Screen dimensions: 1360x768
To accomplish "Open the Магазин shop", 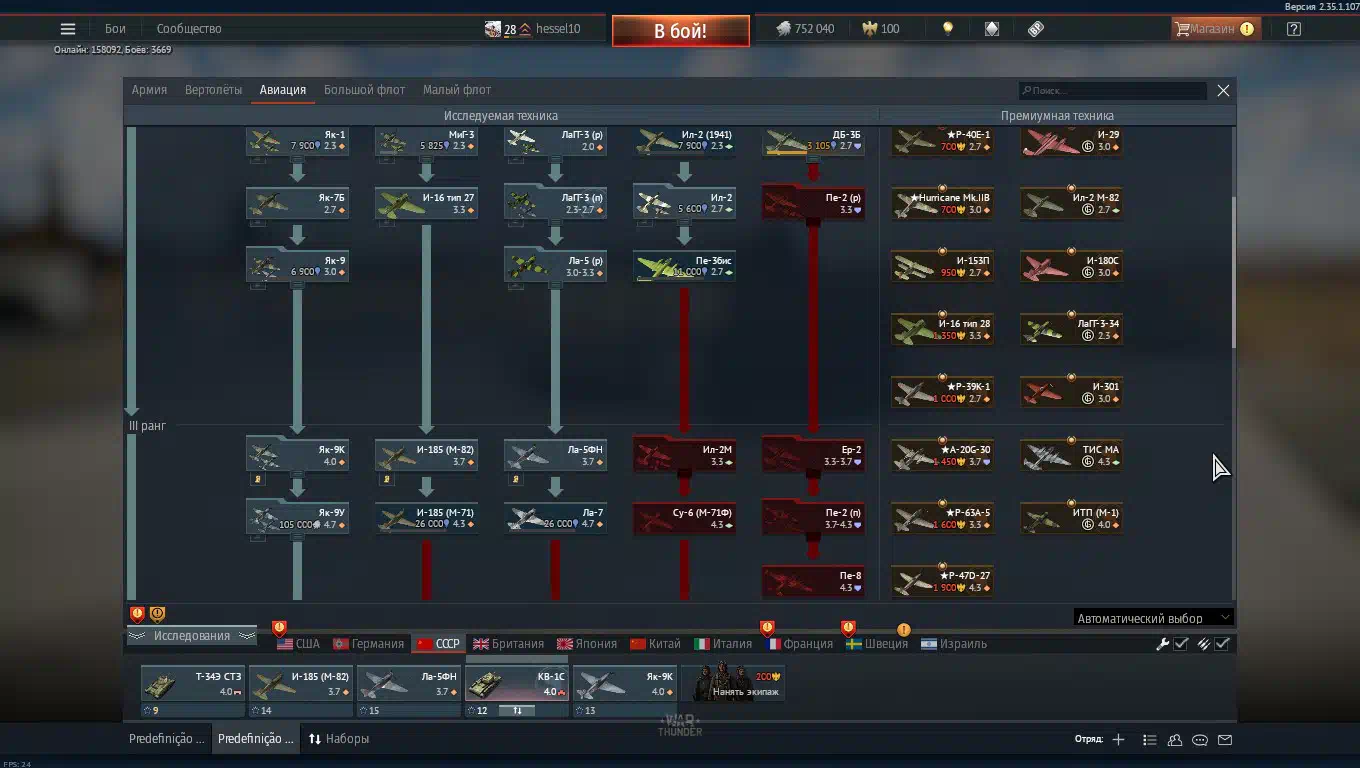I will coord(1215,29).
